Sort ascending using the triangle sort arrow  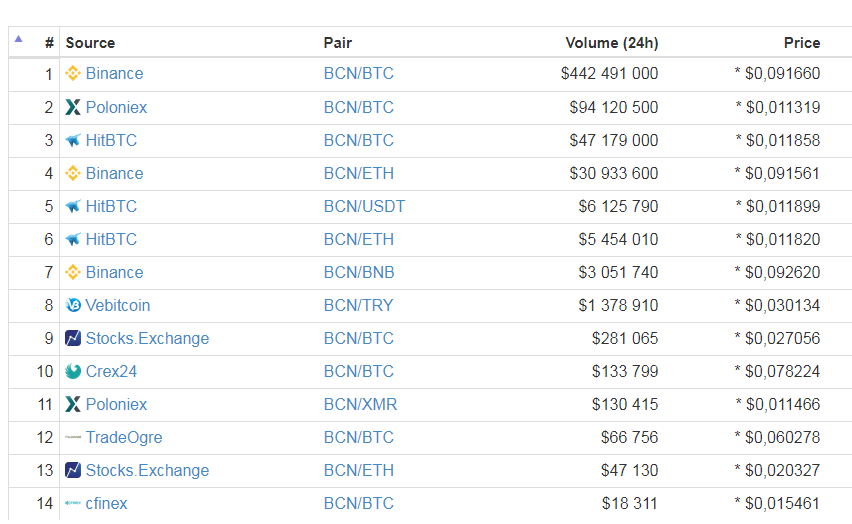[18, 39]
